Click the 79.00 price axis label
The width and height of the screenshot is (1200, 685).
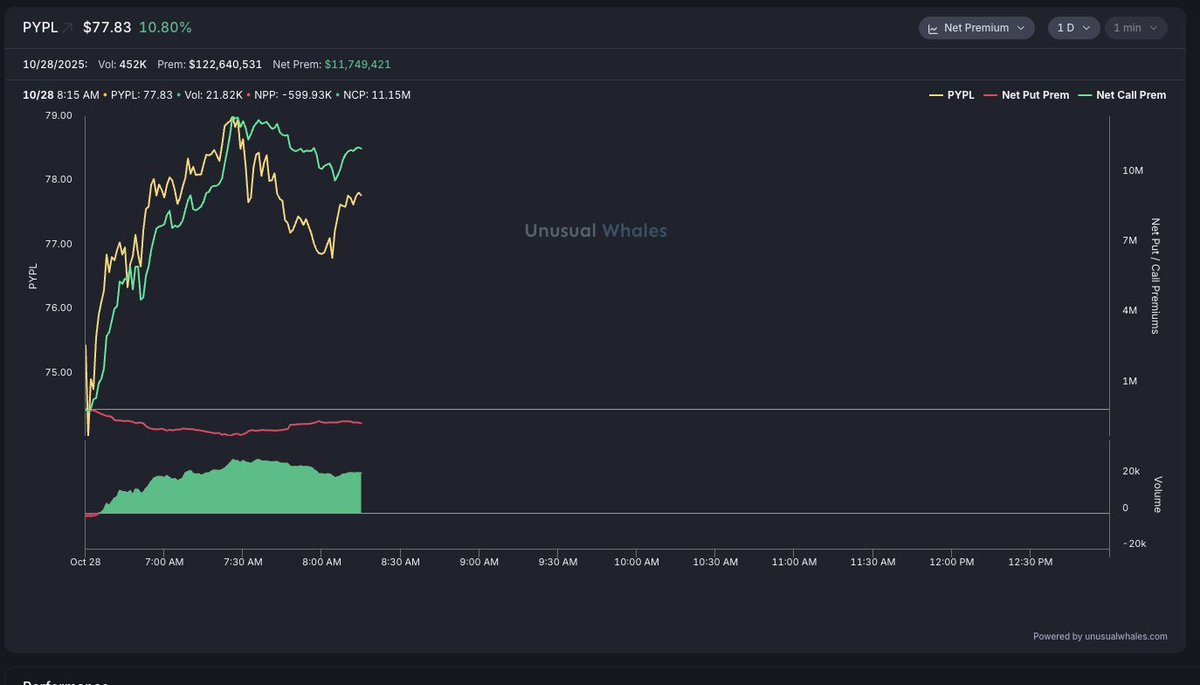coord(59,116)
